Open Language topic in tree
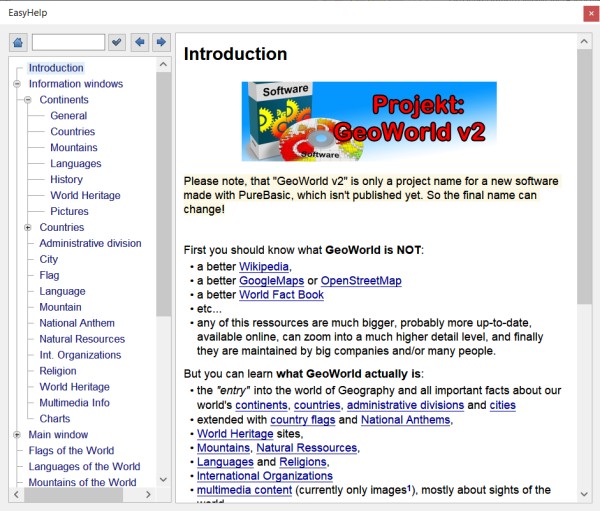 pyautogui.click(x=62, y=291)
